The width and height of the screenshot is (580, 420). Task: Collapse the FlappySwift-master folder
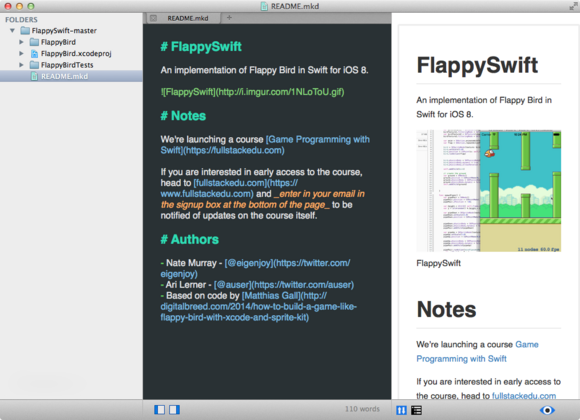(12, 30)
